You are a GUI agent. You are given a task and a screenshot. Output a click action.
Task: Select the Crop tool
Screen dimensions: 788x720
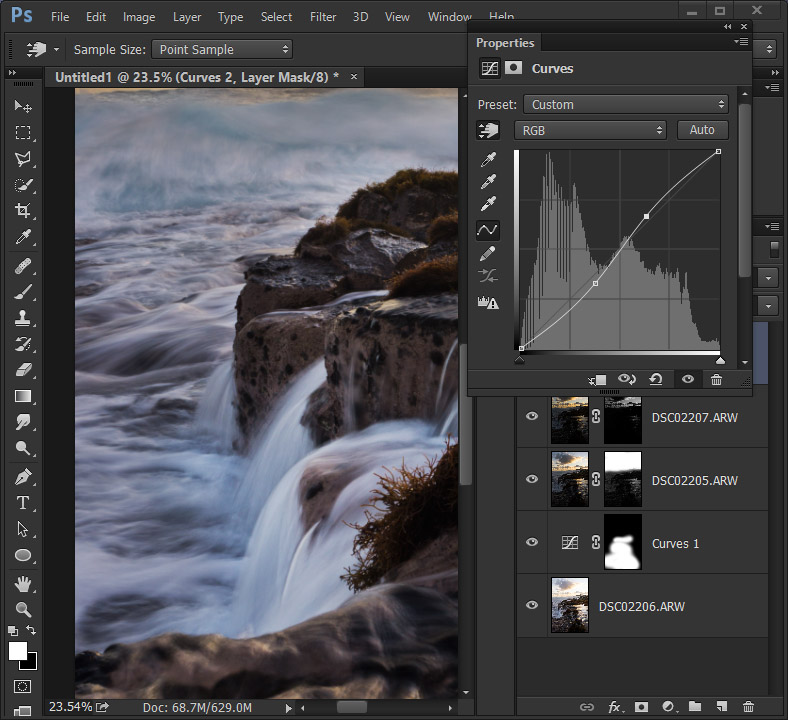tap(23, 211)
